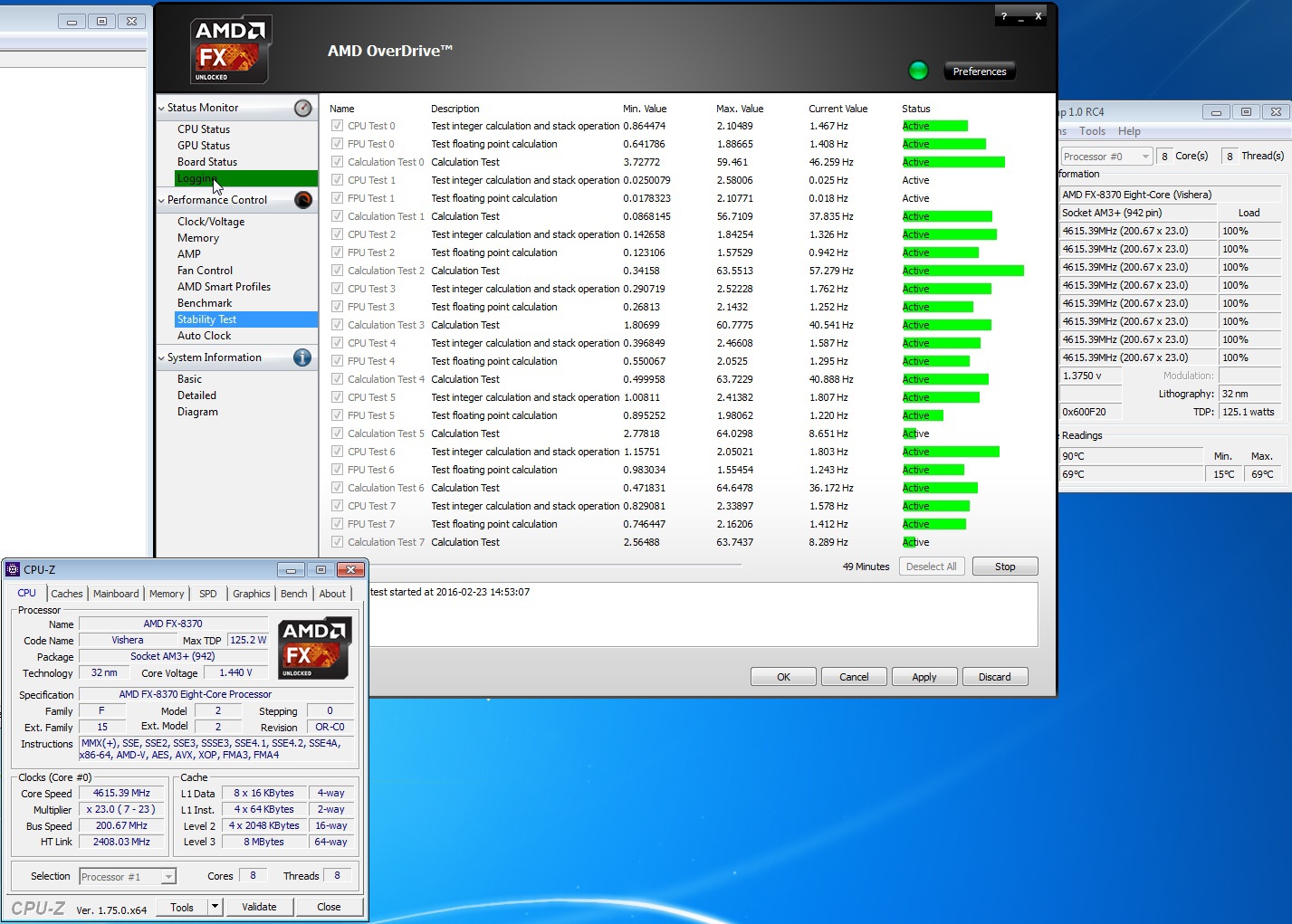This screenshot has width=1292, height=924.
Task: Click the CPU Test 6 green status bar
Action: (951, 452)
